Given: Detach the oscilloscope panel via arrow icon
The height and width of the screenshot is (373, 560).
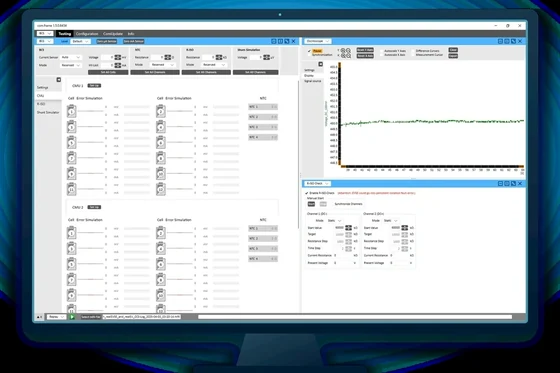Looking at the screenshot, I should (513, 41).
